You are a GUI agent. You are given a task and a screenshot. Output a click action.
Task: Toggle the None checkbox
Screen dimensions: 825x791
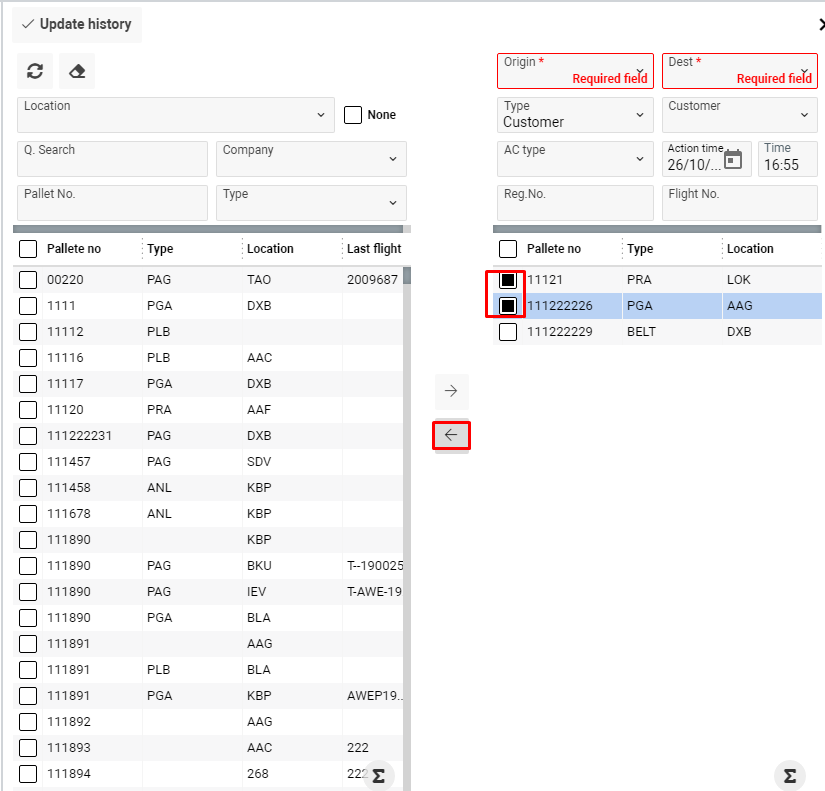353,115
